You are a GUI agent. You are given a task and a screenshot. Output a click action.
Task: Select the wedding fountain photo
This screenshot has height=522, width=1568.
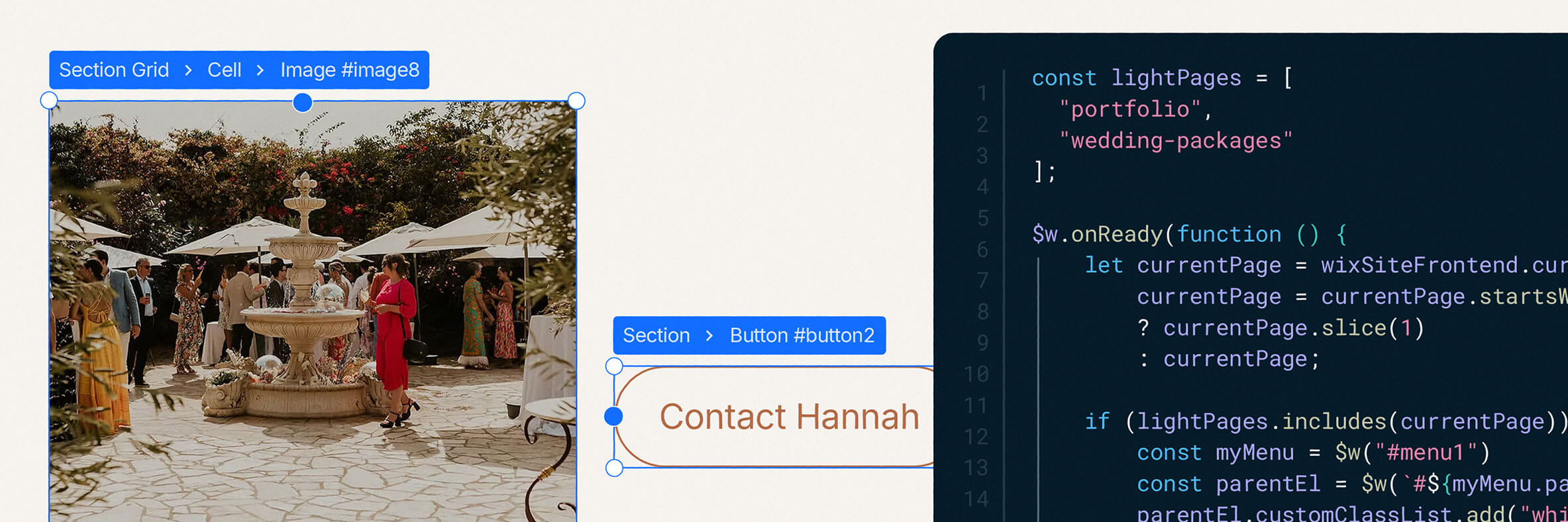coord(313,311)
